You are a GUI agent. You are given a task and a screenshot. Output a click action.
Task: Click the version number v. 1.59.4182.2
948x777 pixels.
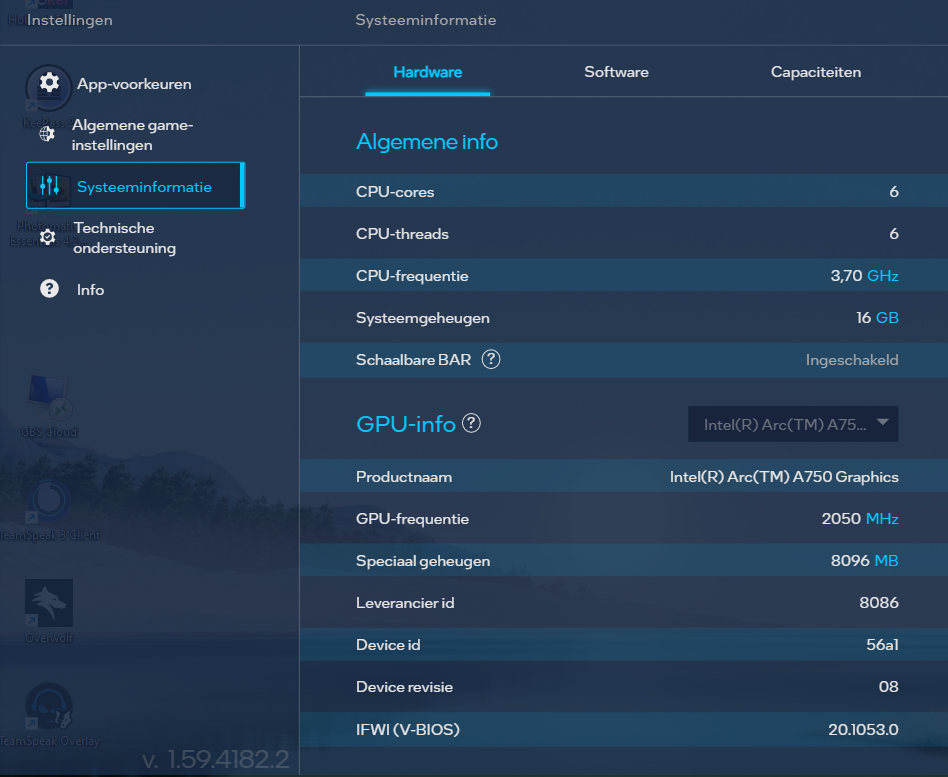pos(216,759)
